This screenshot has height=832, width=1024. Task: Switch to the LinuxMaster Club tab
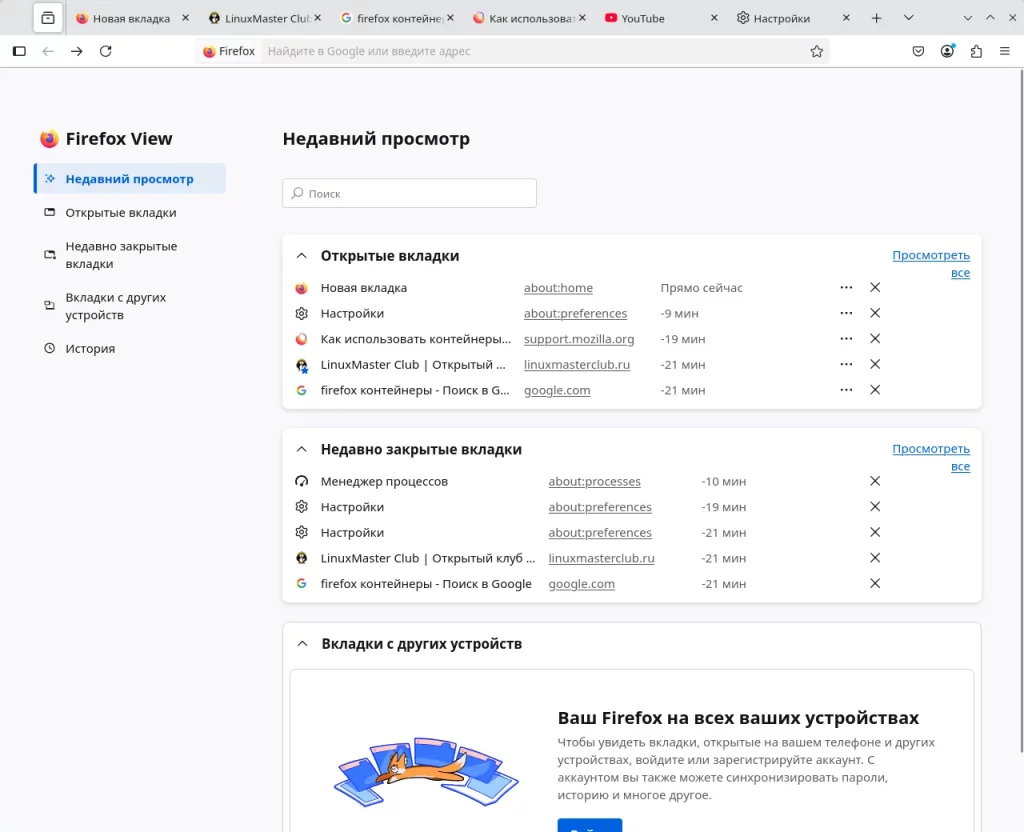pyautogui.click(x=264, y=18)
